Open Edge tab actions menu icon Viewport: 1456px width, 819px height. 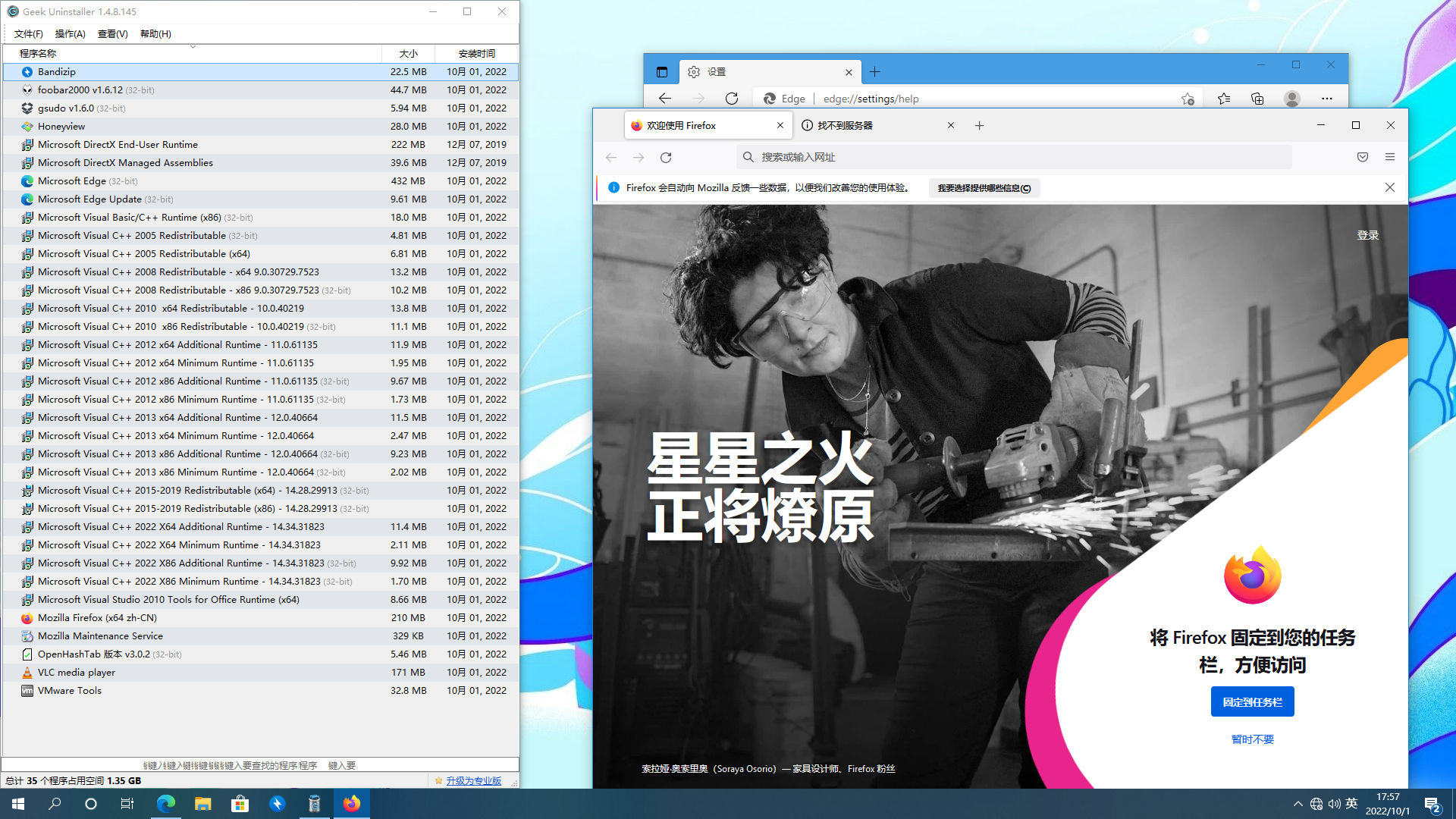pos(661,72)
